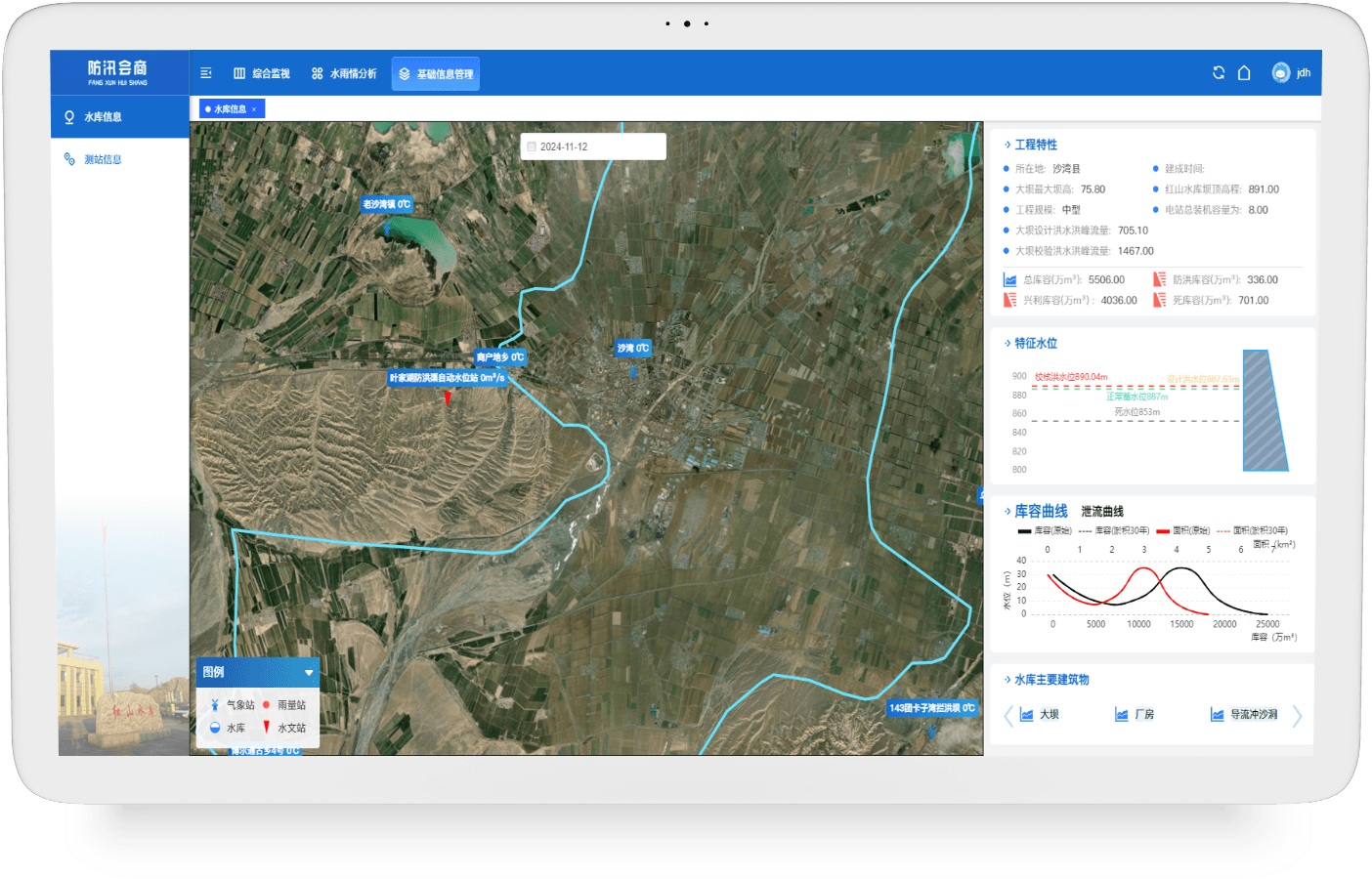Screen dimensions: 1372x879
Task: Click the dam cross-section graphic
Action: (1265, 410)
